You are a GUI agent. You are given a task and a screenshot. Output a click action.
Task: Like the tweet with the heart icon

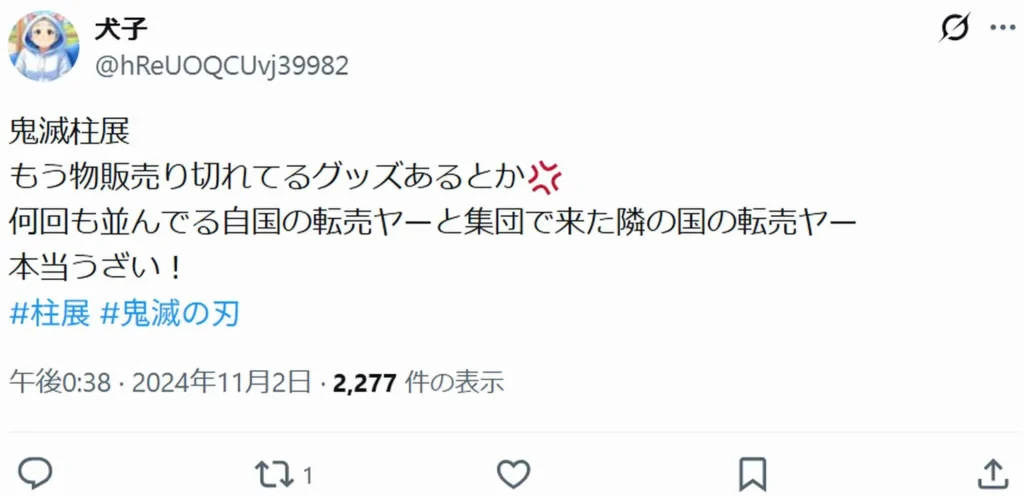[x=513, y=474]
